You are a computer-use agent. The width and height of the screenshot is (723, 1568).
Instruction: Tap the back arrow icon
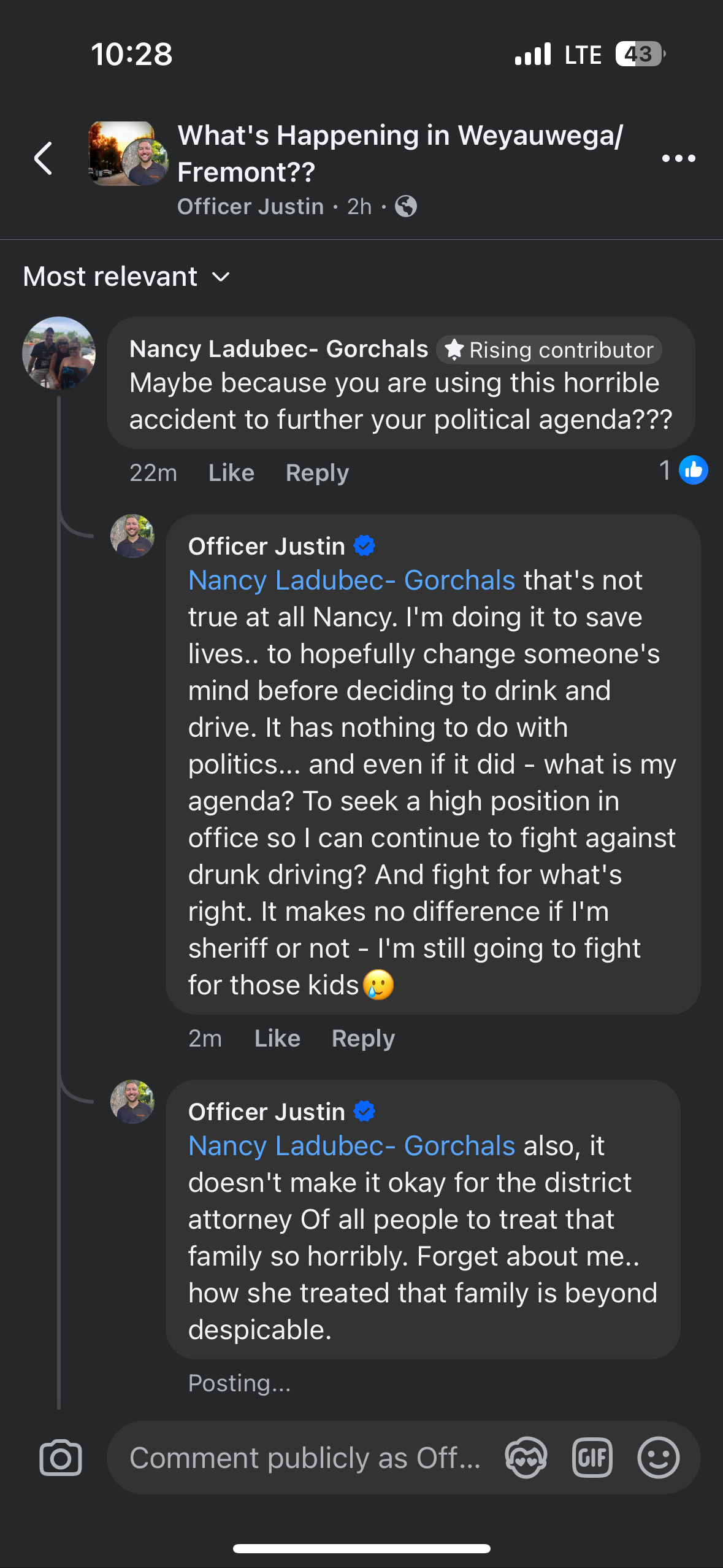[43, 158]
